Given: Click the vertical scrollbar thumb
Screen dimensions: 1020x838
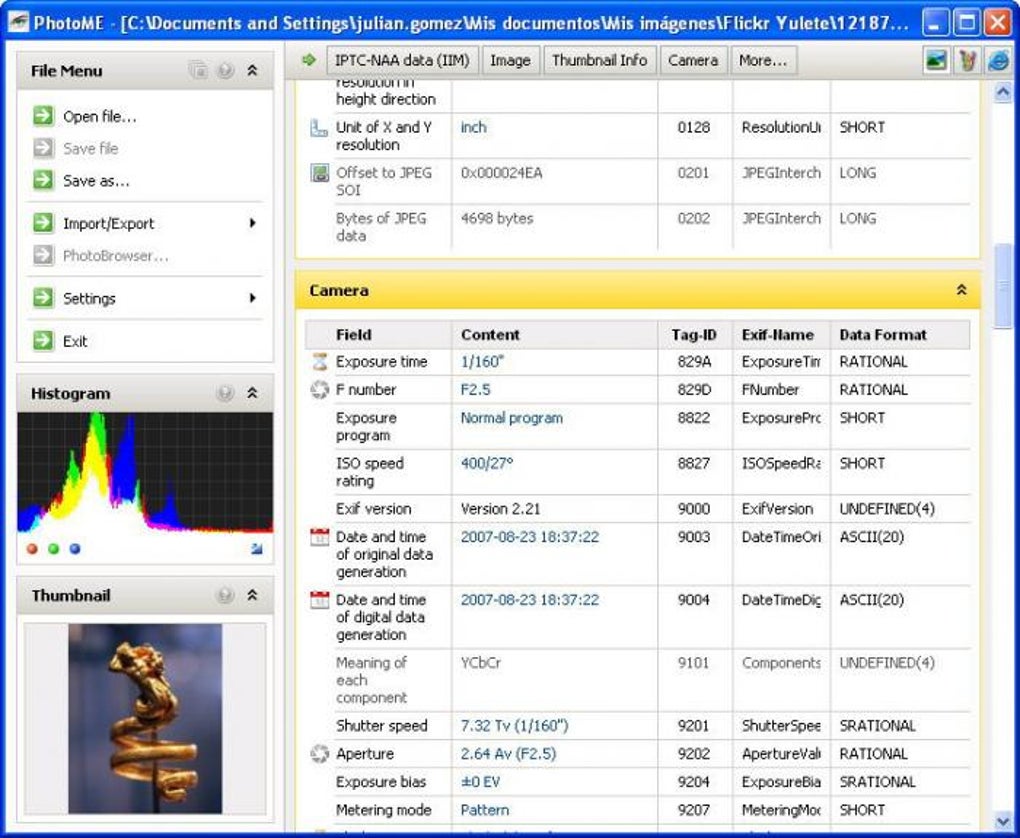Looking at the screenshot, I should tap(1002, 285).
